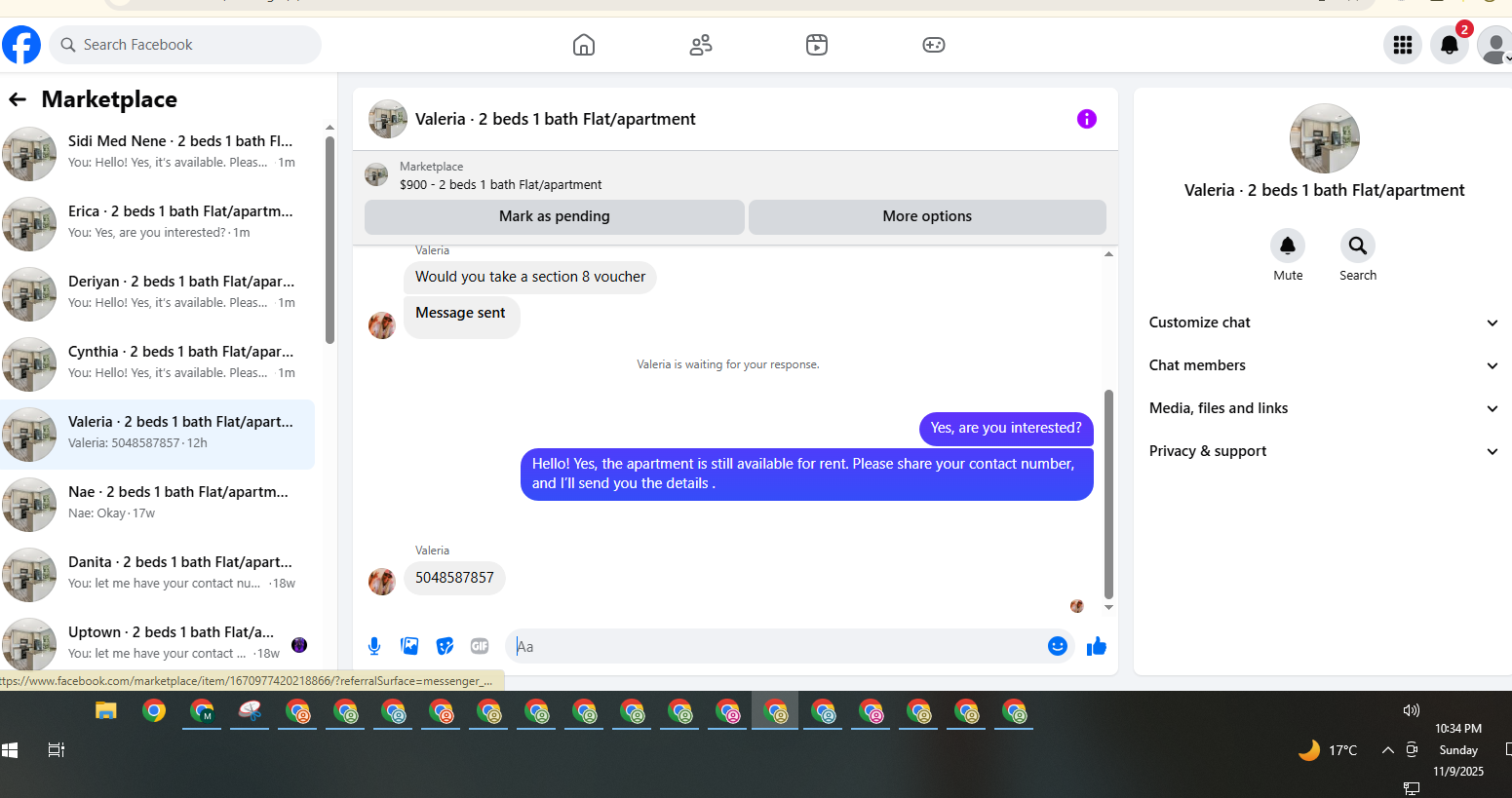
Task: Click the conversation list scrollbar
Action: point(330,240)
